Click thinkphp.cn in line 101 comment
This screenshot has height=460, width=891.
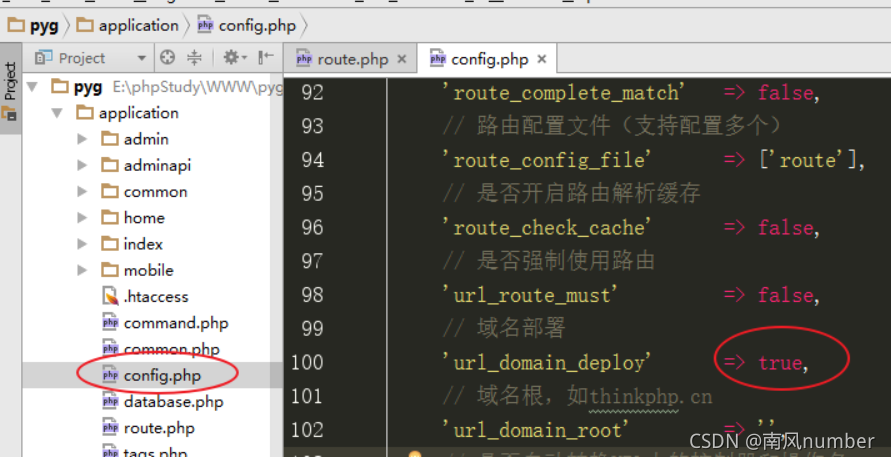coord(650,396)
